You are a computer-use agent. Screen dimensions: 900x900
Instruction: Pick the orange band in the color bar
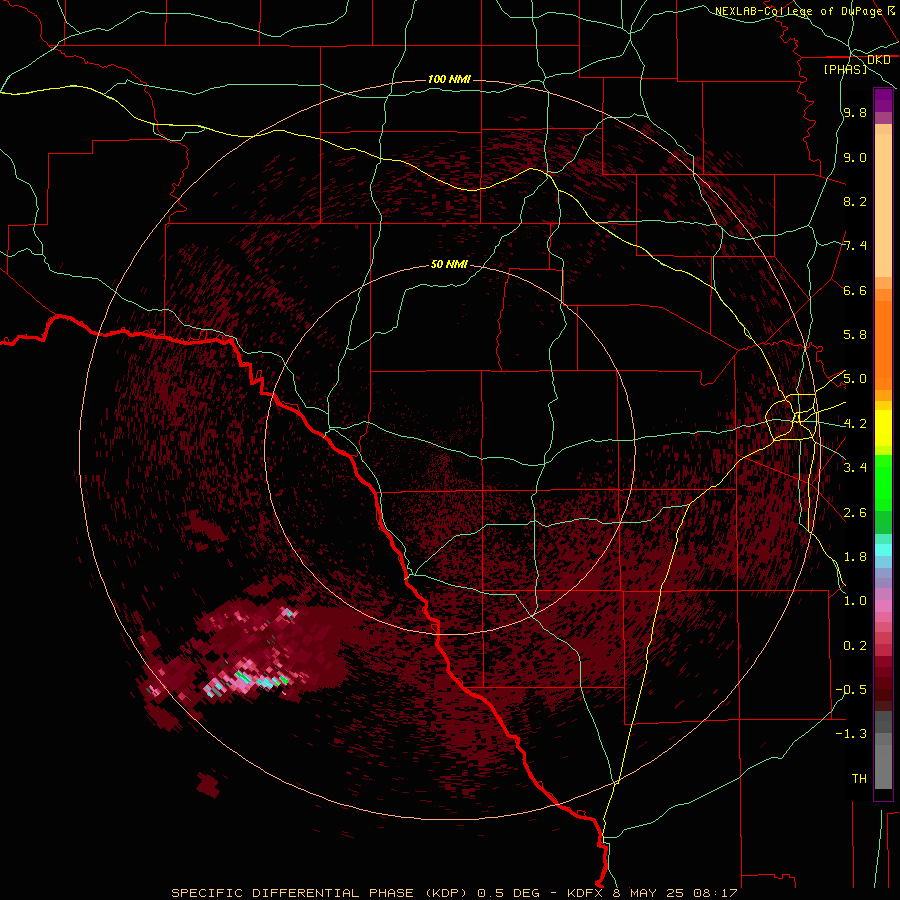(x=883, y=346)
